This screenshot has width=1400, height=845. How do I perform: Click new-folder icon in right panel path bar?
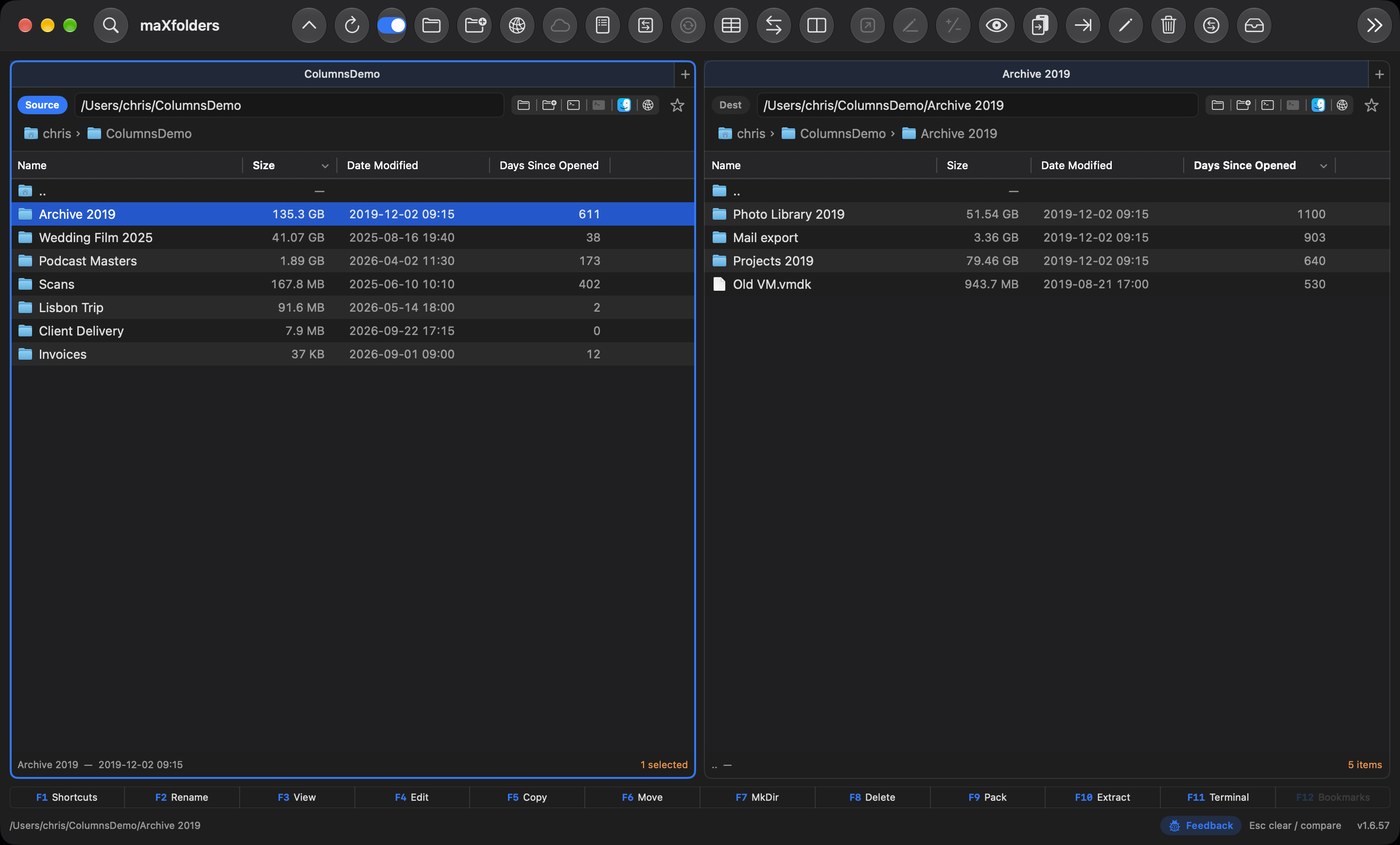pos(1243,105)
